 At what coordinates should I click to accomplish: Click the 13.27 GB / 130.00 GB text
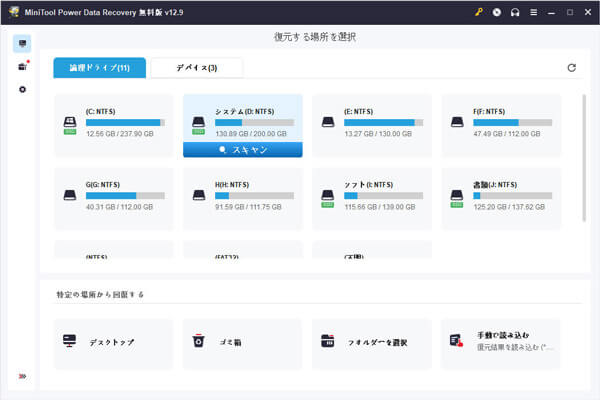pyautogui.click(x=378, y=134)
